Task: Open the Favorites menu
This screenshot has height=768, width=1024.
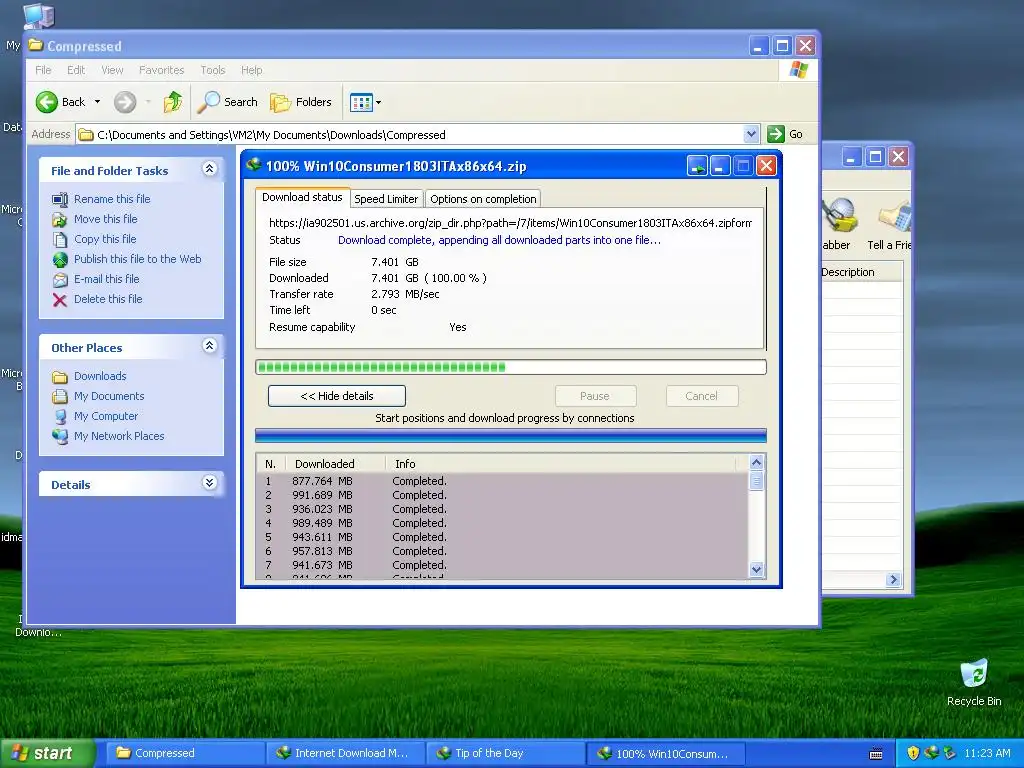Action: tap(161, 70)
